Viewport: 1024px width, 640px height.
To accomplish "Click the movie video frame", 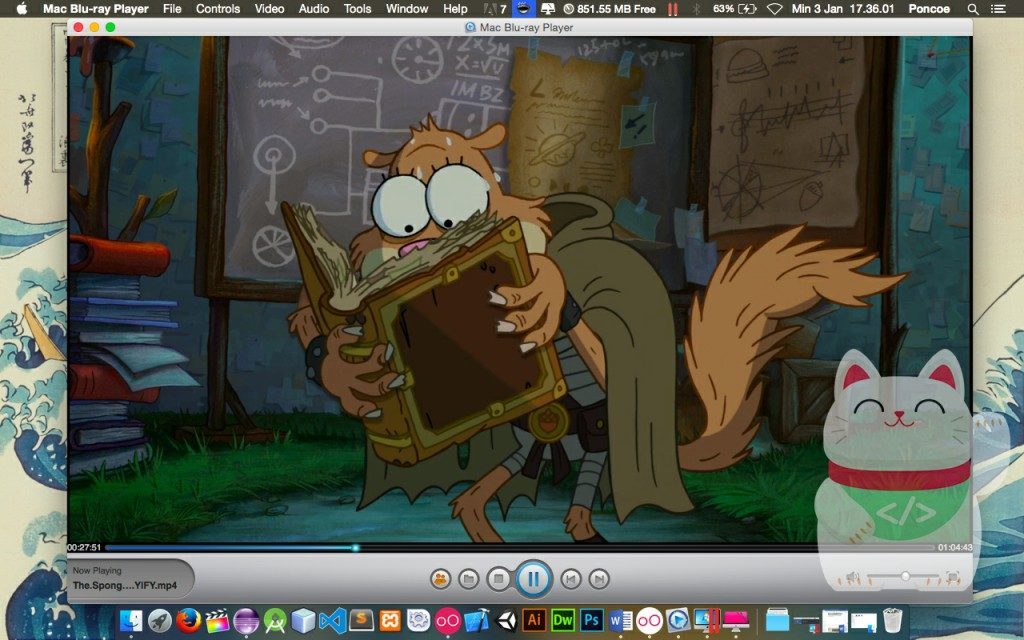I will [x=520, y=289].
